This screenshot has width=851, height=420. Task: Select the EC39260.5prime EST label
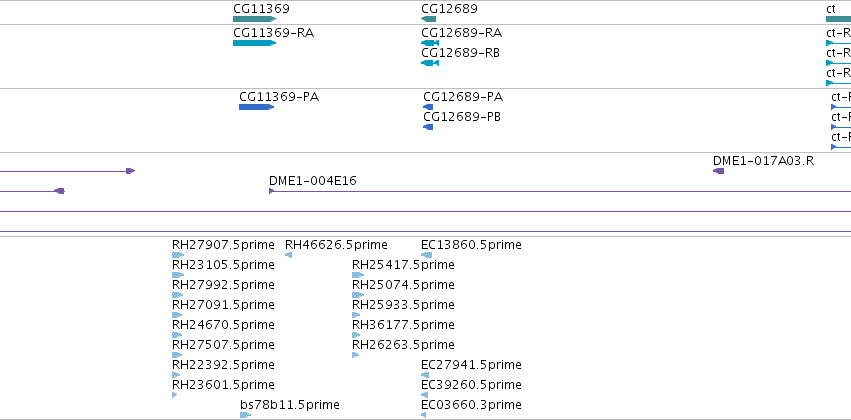(471, 385)
